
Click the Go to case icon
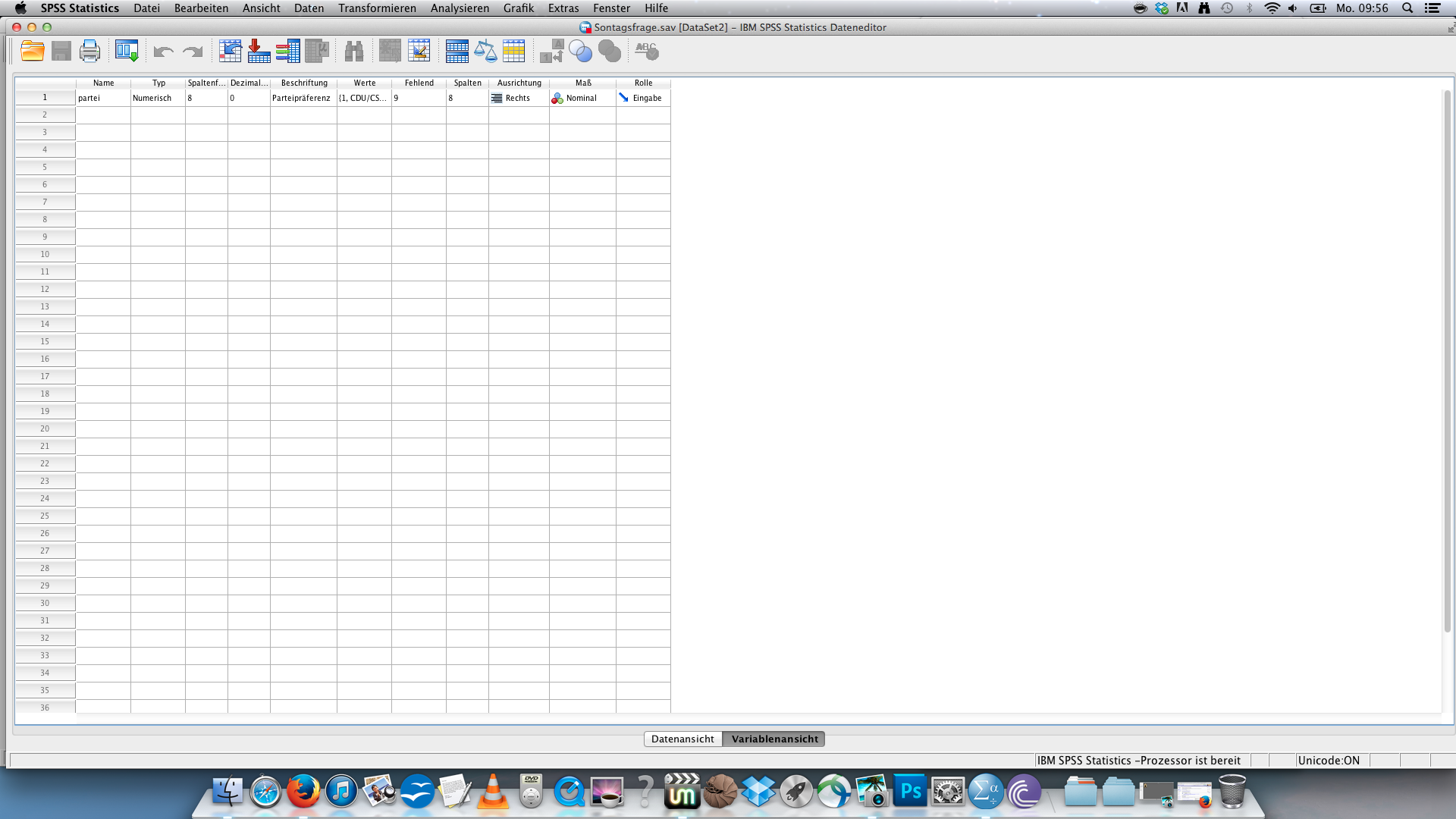pos(230,52)
